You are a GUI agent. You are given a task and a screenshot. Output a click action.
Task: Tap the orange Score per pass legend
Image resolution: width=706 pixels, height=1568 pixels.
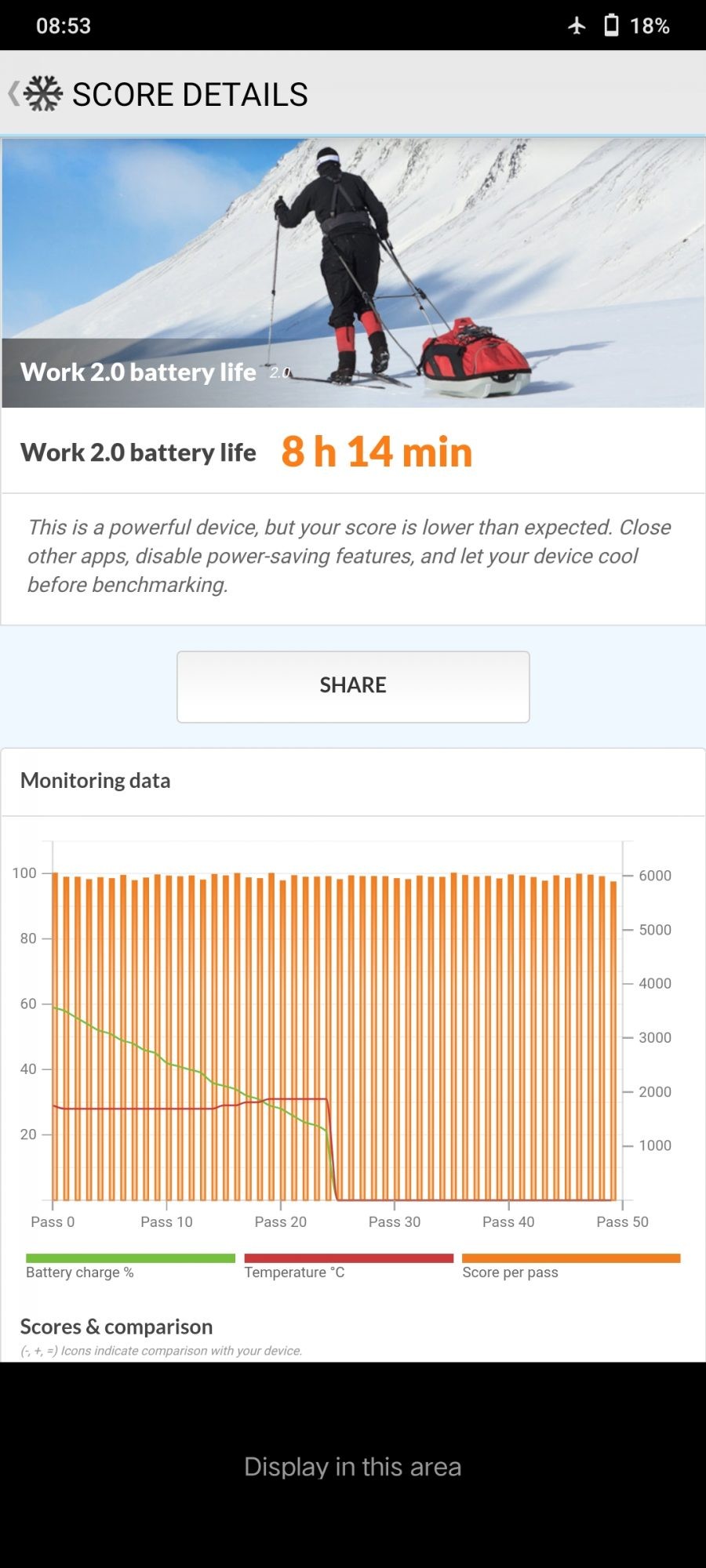click(x=570, y=1265)
